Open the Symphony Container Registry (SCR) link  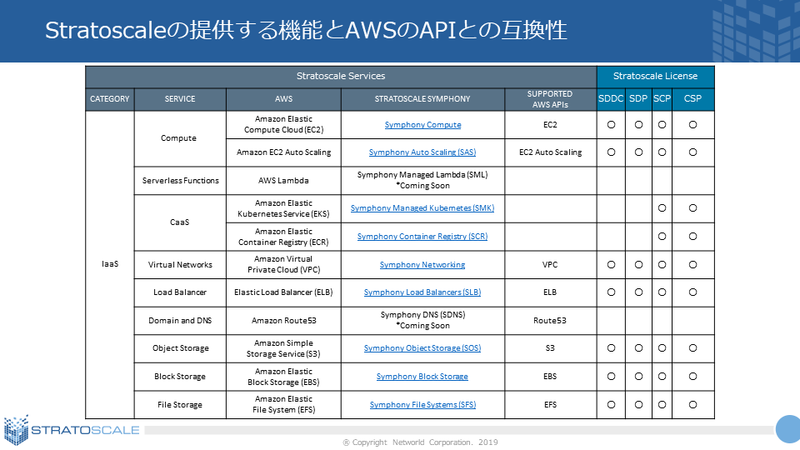coord(422,236)
